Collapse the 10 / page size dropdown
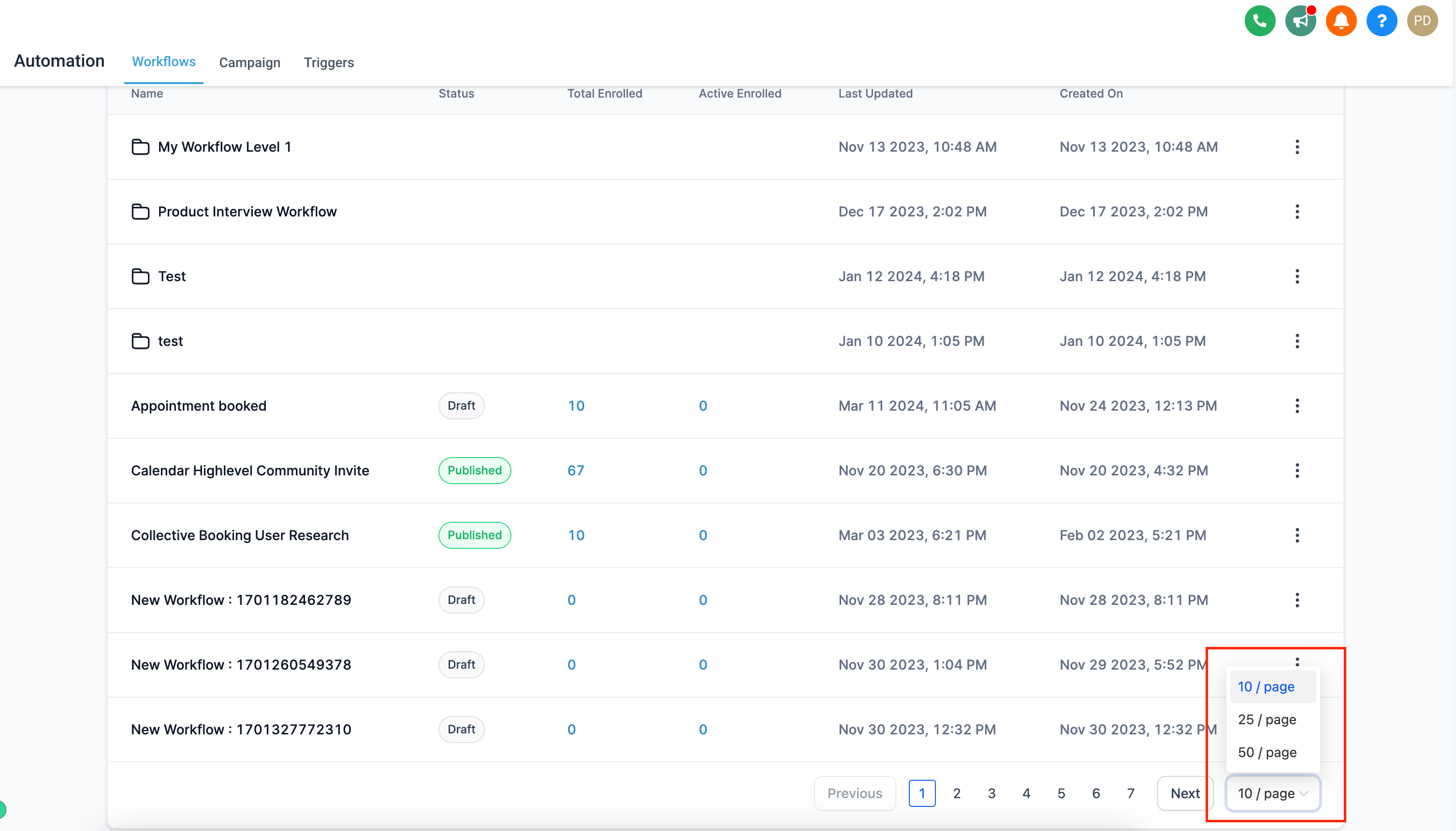The height and width of the screenshot is (831, 1456). (1272, 793)
